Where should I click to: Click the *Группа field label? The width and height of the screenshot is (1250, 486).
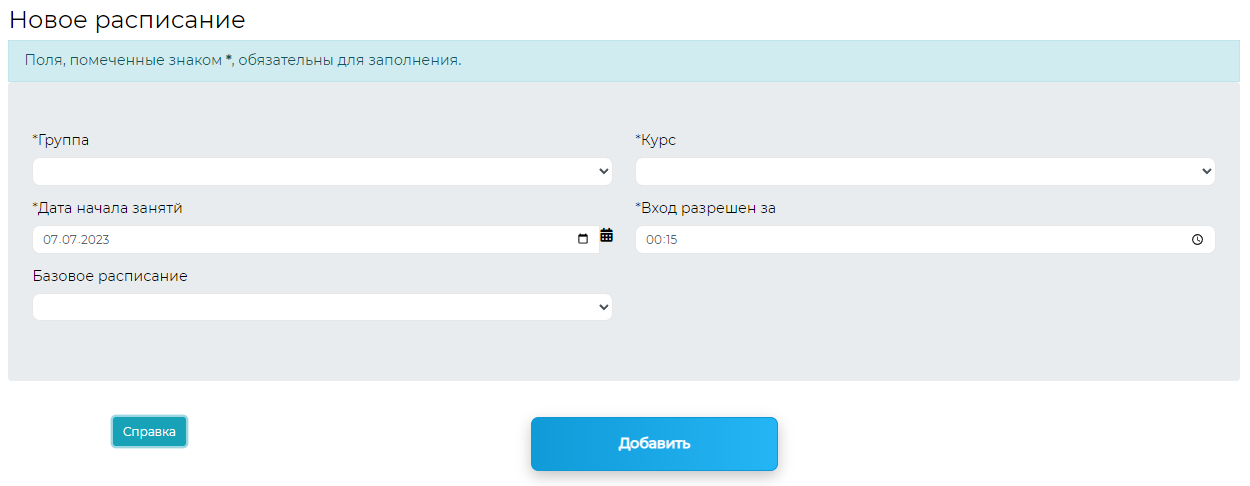coord(61,140)
